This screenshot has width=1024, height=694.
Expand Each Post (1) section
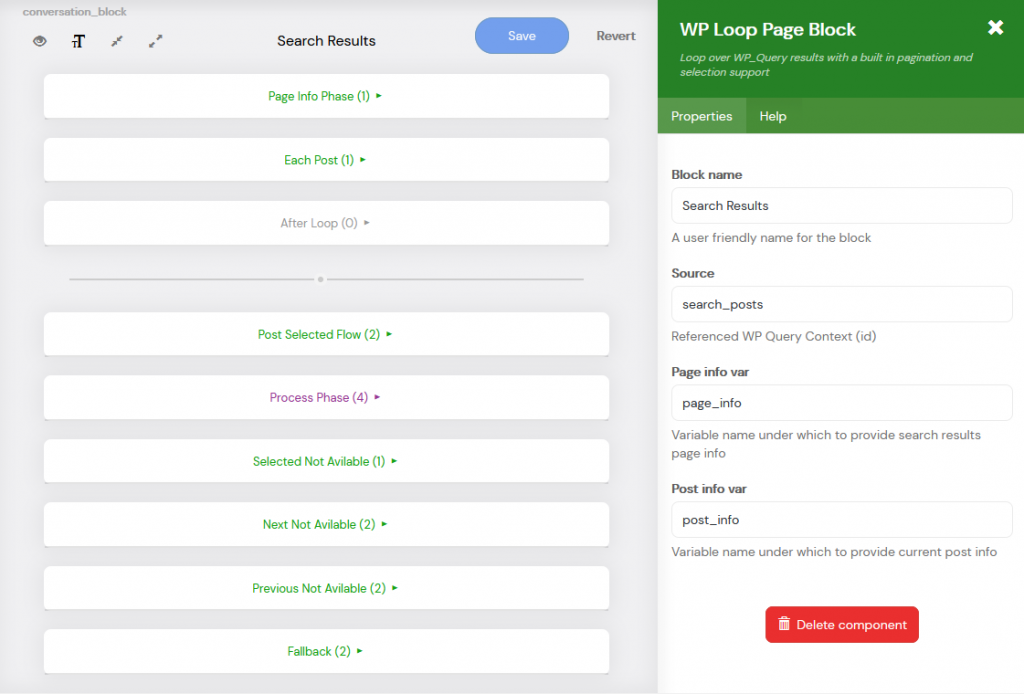tap(327, 160)
